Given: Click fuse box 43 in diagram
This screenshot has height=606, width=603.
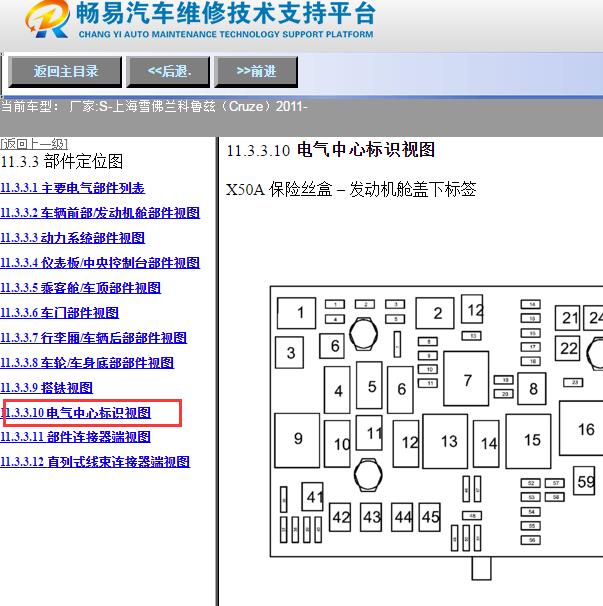Looking at the screenshot, I should click(x=371, y=517).
